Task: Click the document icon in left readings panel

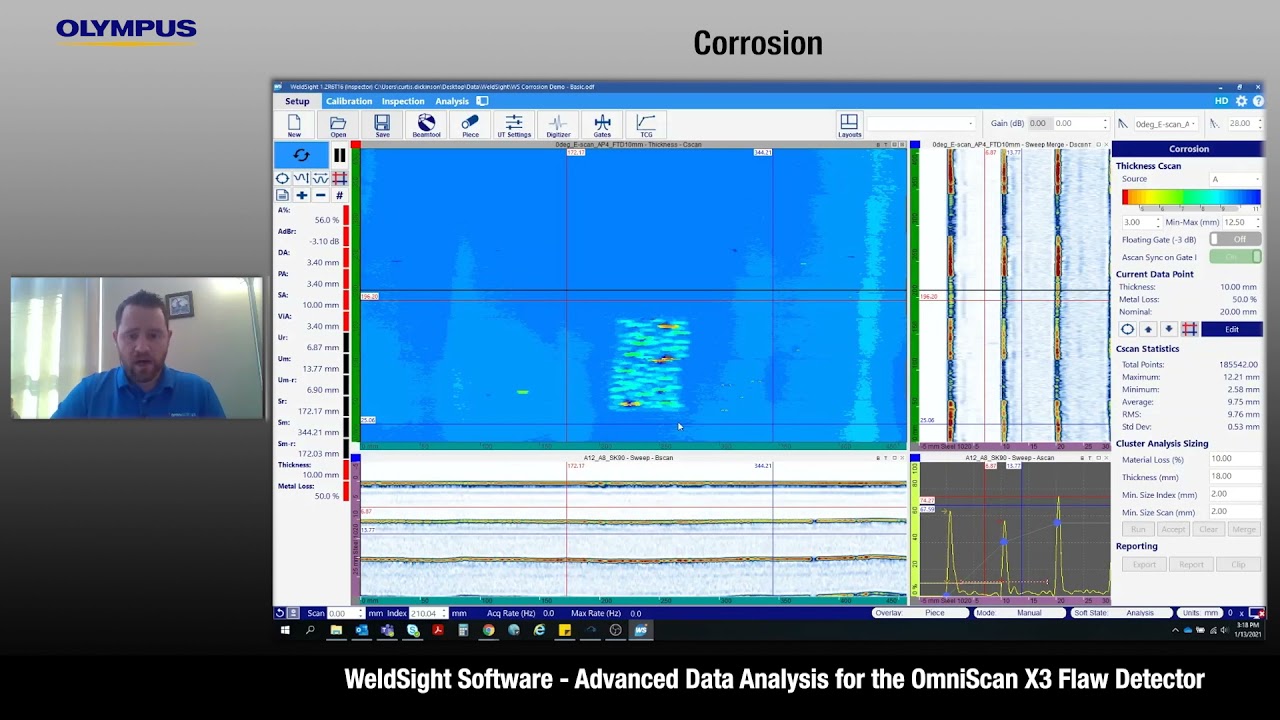Action: [x=283, y=195]
